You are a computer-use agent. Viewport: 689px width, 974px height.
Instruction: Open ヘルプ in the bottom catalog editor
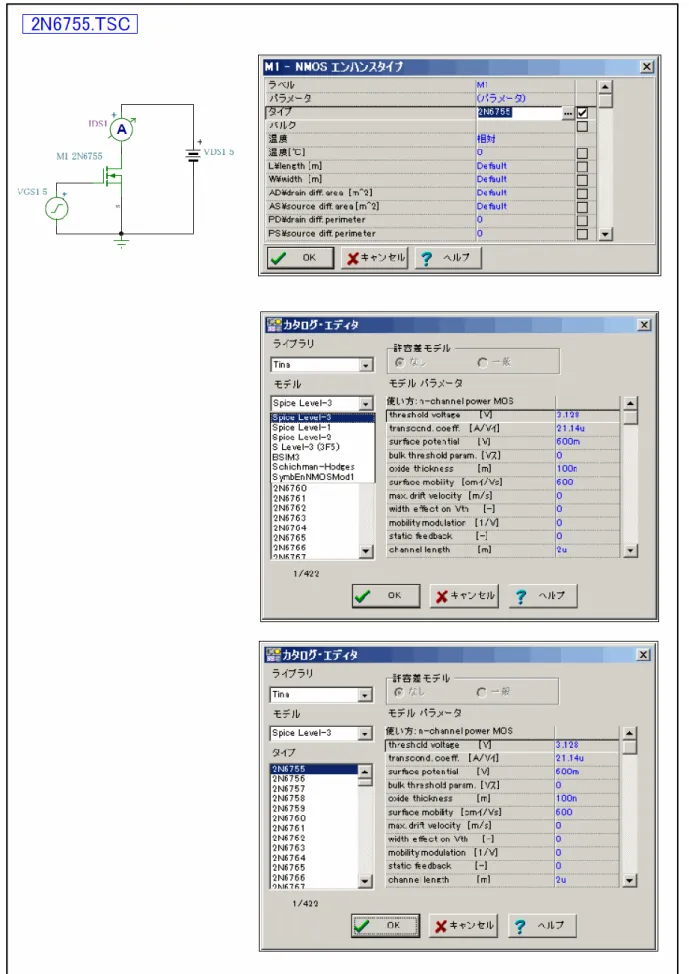[x=542, y=926]
